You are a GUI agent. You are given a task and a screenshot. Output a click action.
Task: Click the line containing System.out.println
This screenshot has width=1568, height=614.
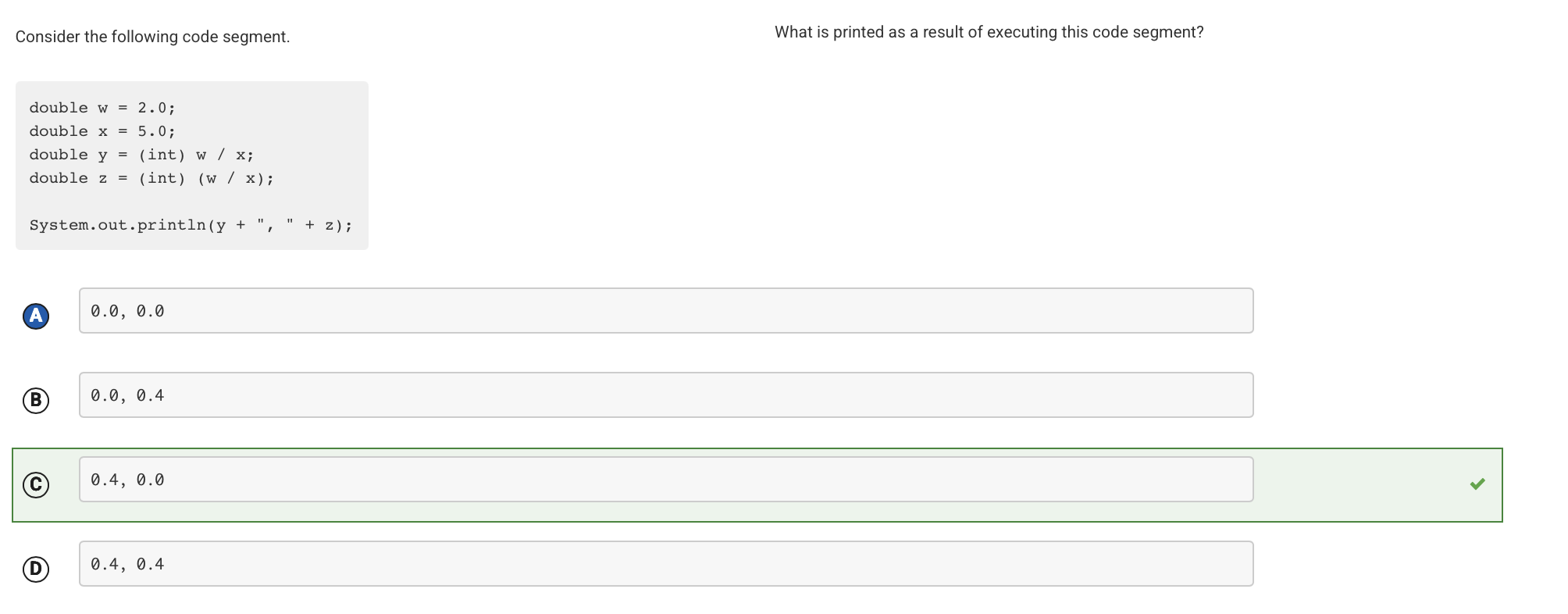(191, 225)
